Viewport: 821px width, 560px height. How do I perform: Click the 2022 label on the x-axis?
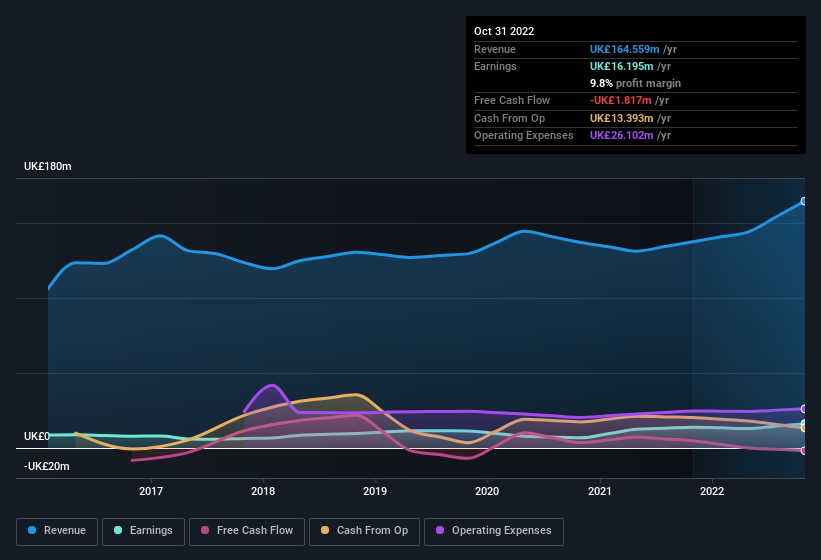click(712, 491)
